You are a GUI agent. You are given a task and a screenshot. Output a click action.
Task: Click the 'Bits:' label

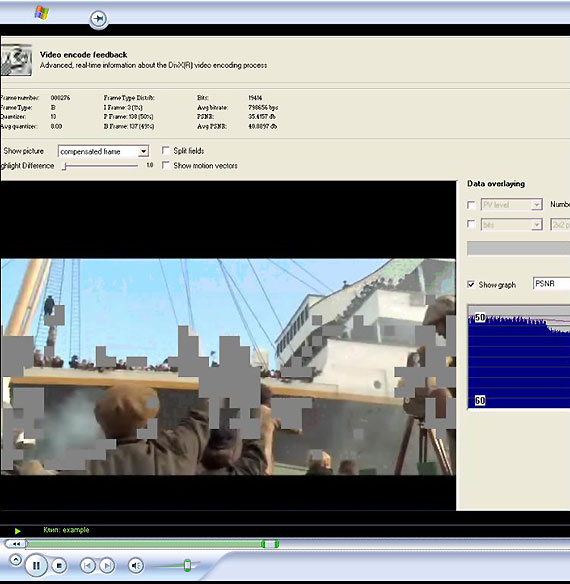203,98
